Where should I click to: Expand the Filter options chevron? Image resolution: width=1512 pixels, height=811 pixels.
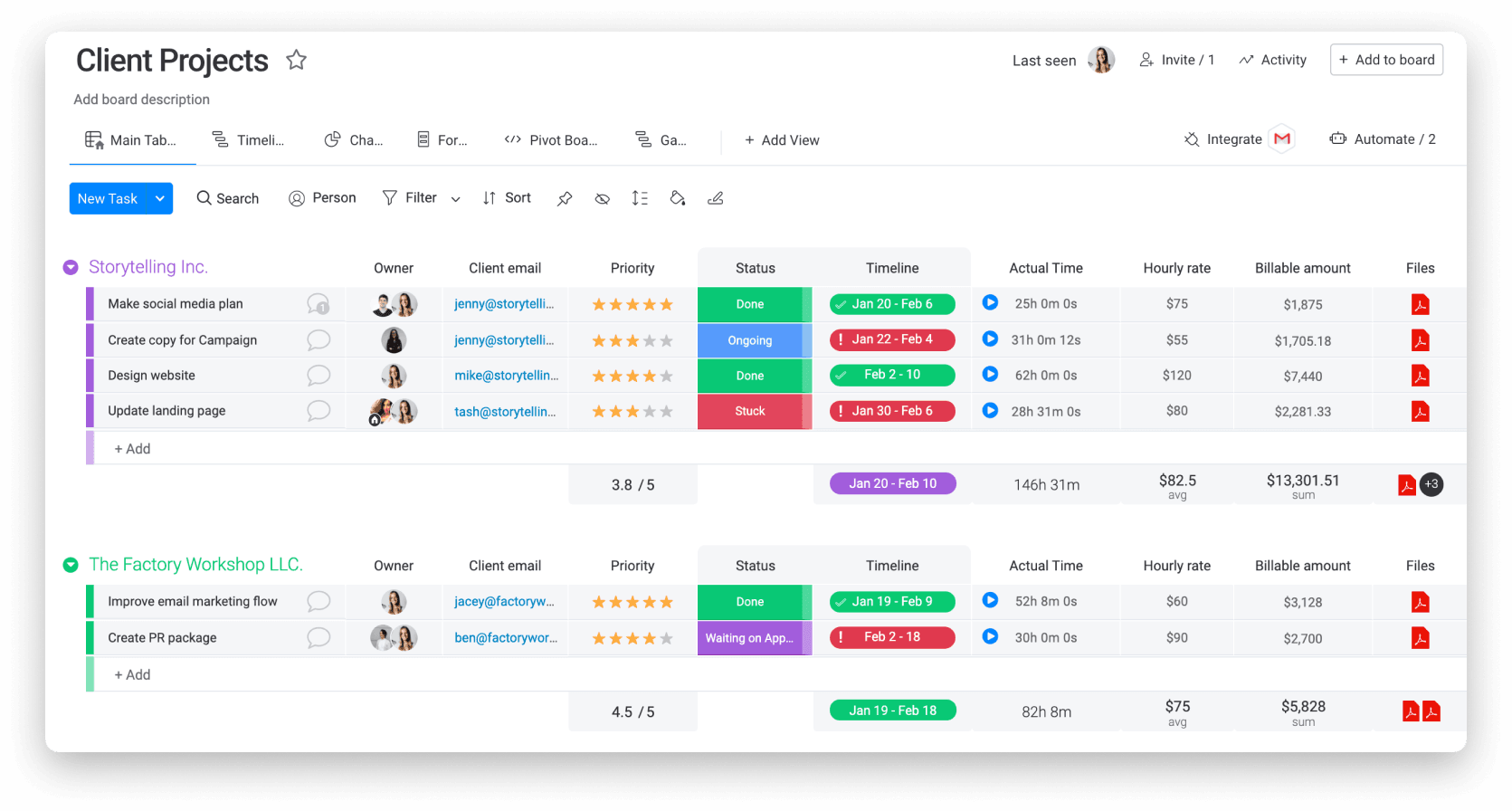[x=455, y=199]
